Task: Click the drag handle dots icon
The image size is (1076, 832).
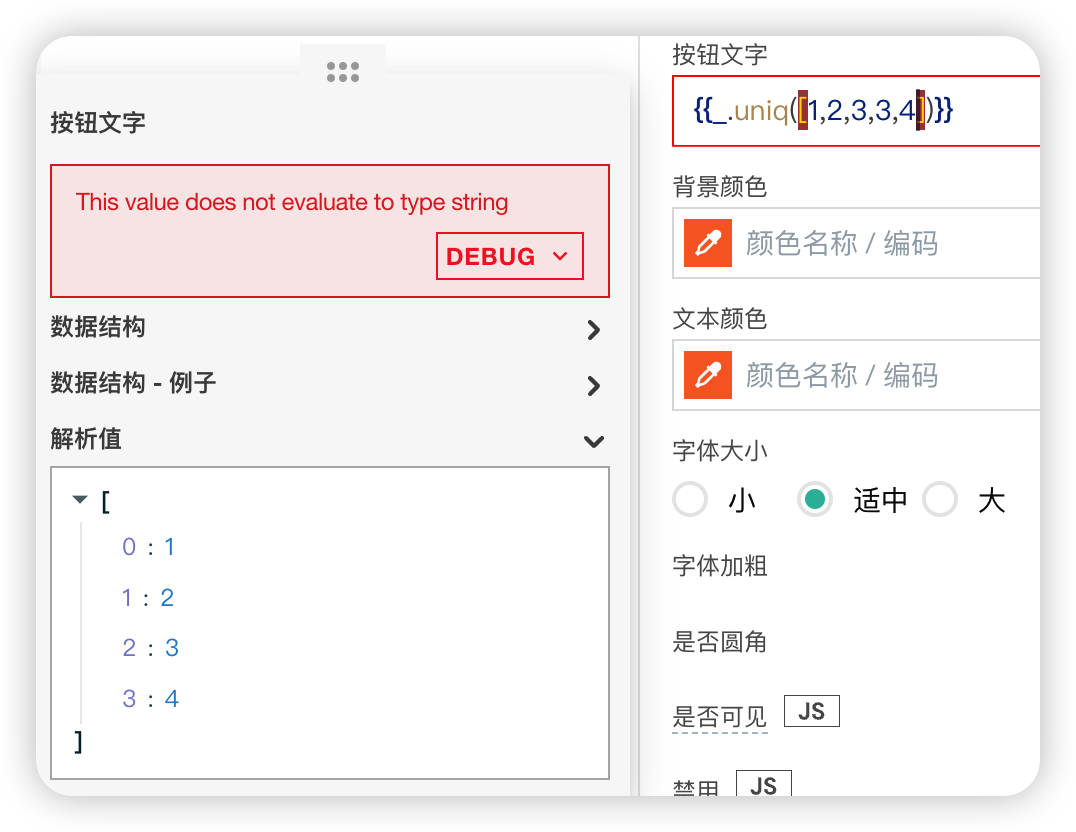Action: click(342, 71)
